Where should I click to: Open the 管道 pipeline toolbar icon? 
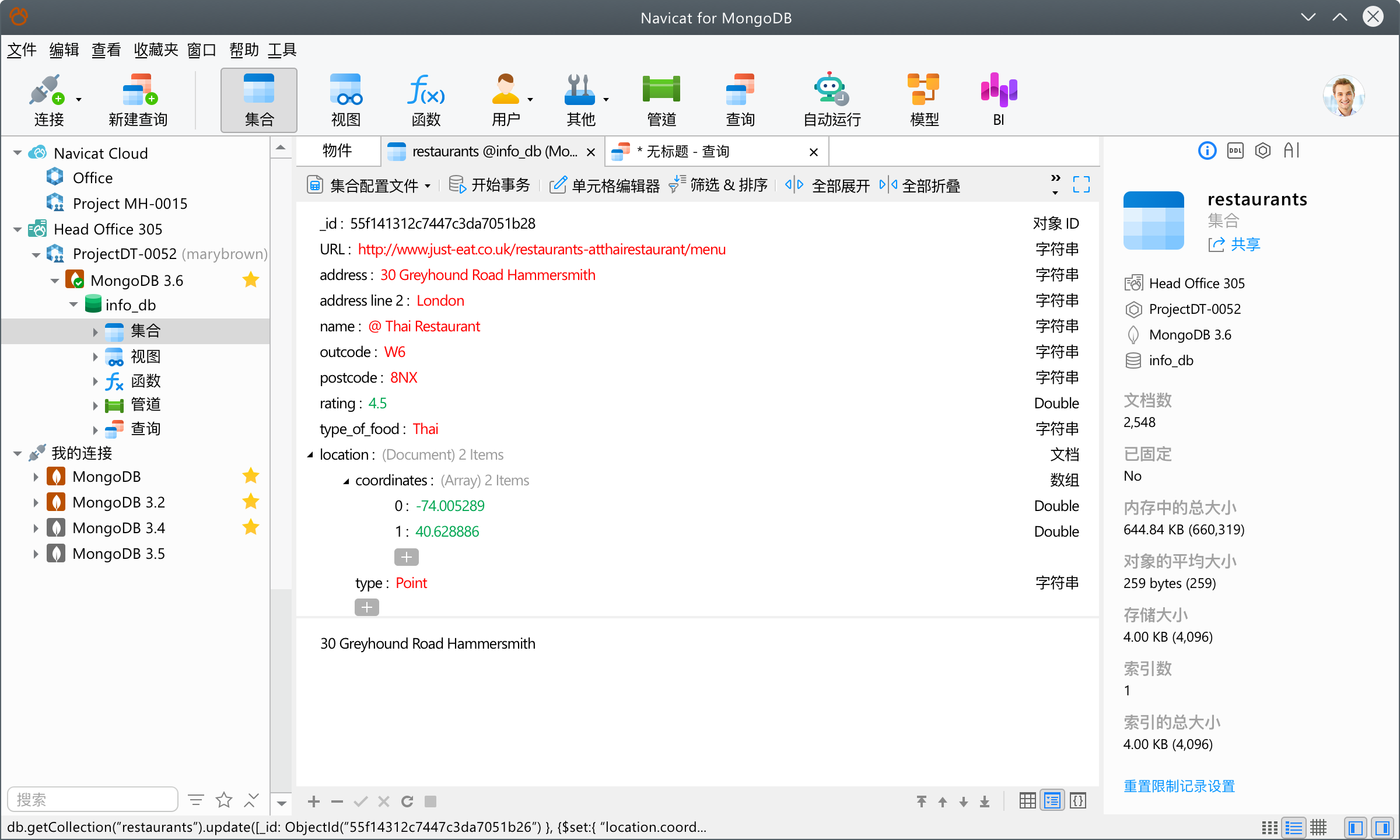click(661, 100)
